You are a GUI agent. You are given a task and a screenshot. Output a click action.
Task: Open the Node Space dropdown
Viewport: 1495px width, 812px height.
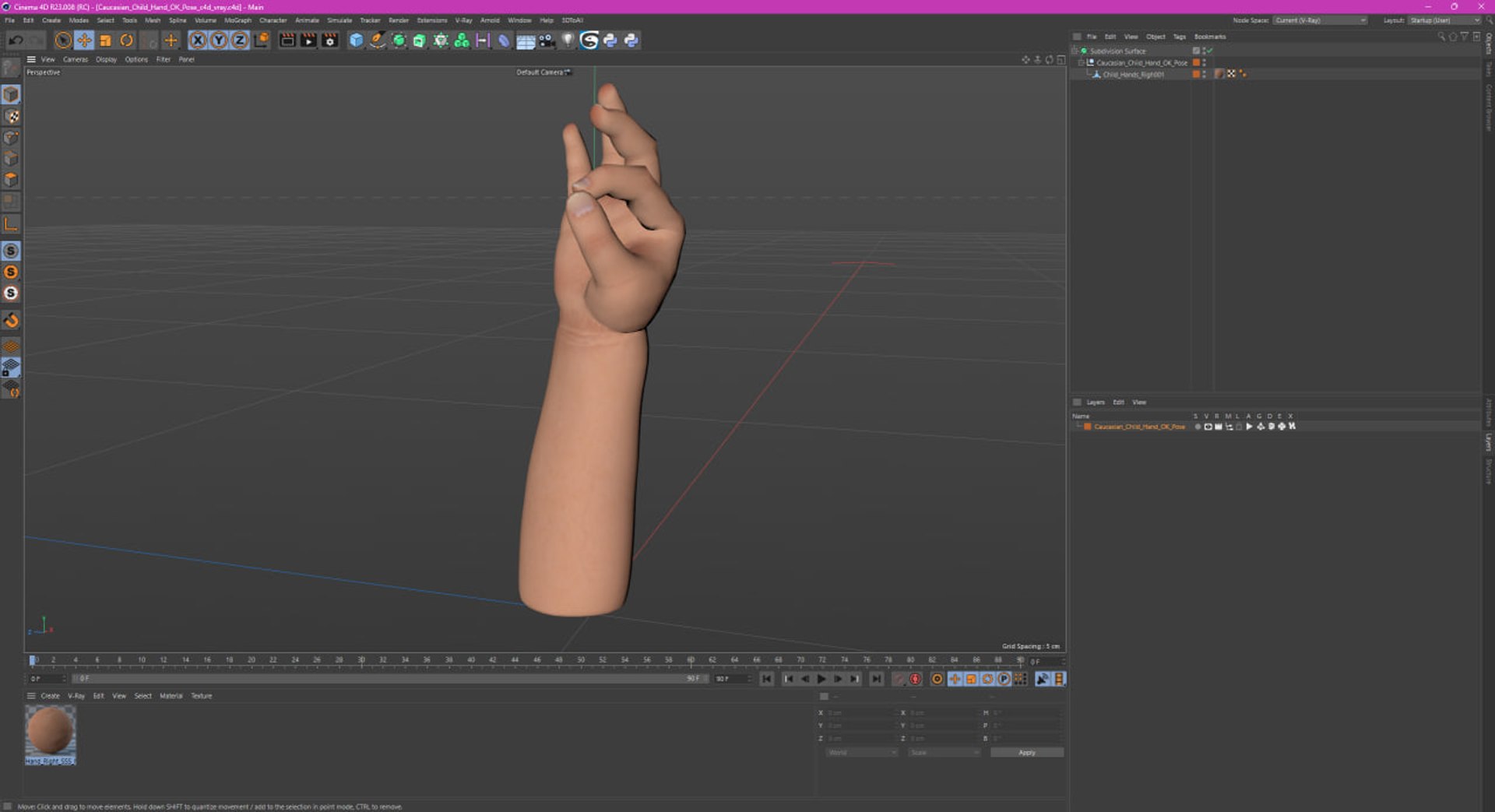click(1320, 20)
